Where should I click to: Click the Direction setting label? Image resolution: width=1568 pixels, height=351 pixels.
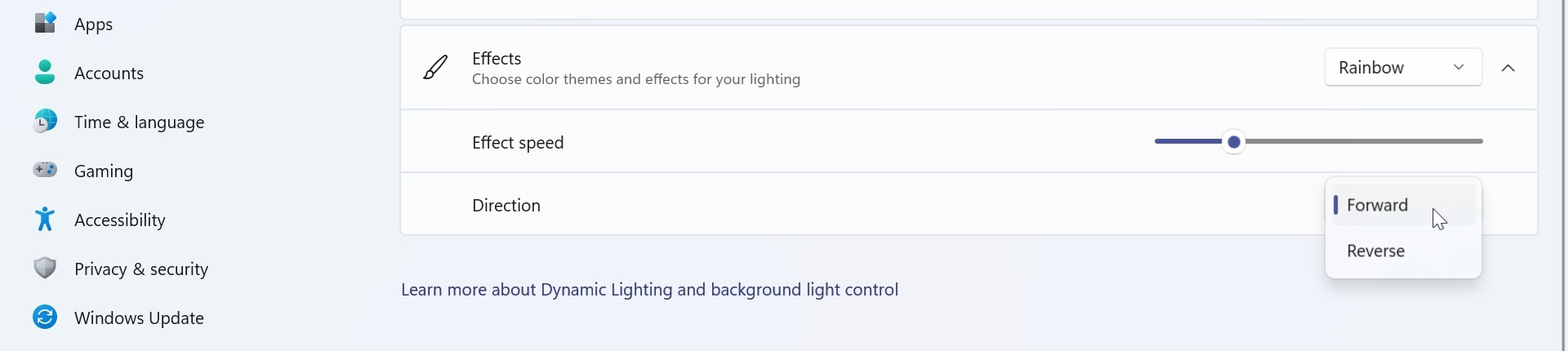coord(506,206)
